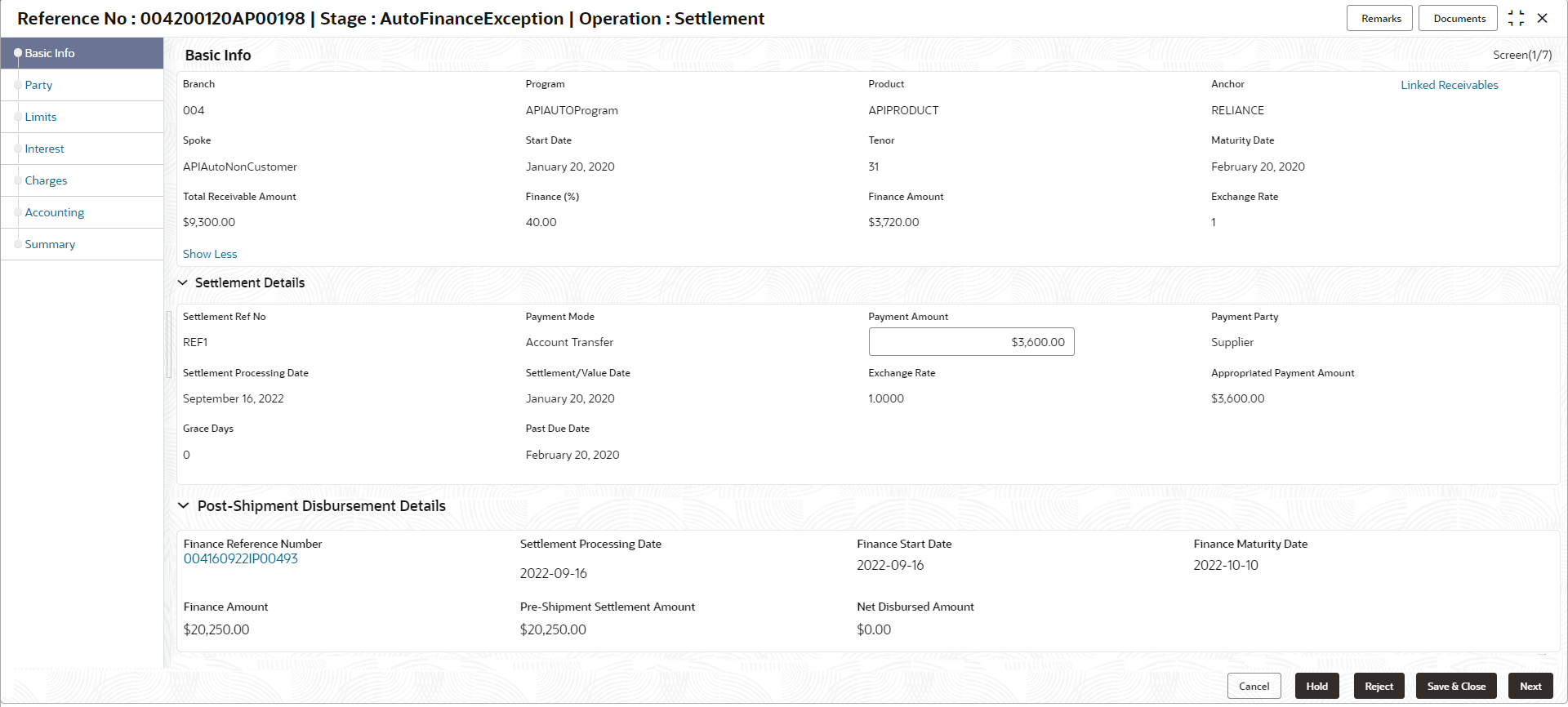Screen dimensions: 1568x707
Task: Open the Accounting step
Action: [x=54, y=212]
